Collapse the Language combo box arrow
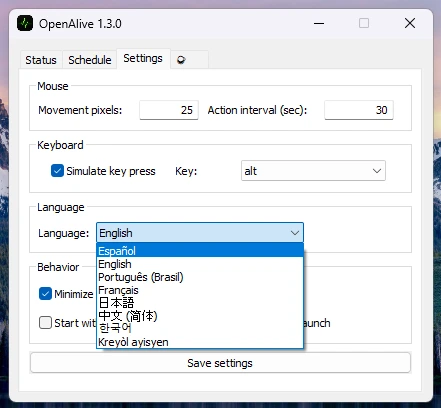Image resolution: width=441 pixels, height=408 pixels. (x=295, y=233)
